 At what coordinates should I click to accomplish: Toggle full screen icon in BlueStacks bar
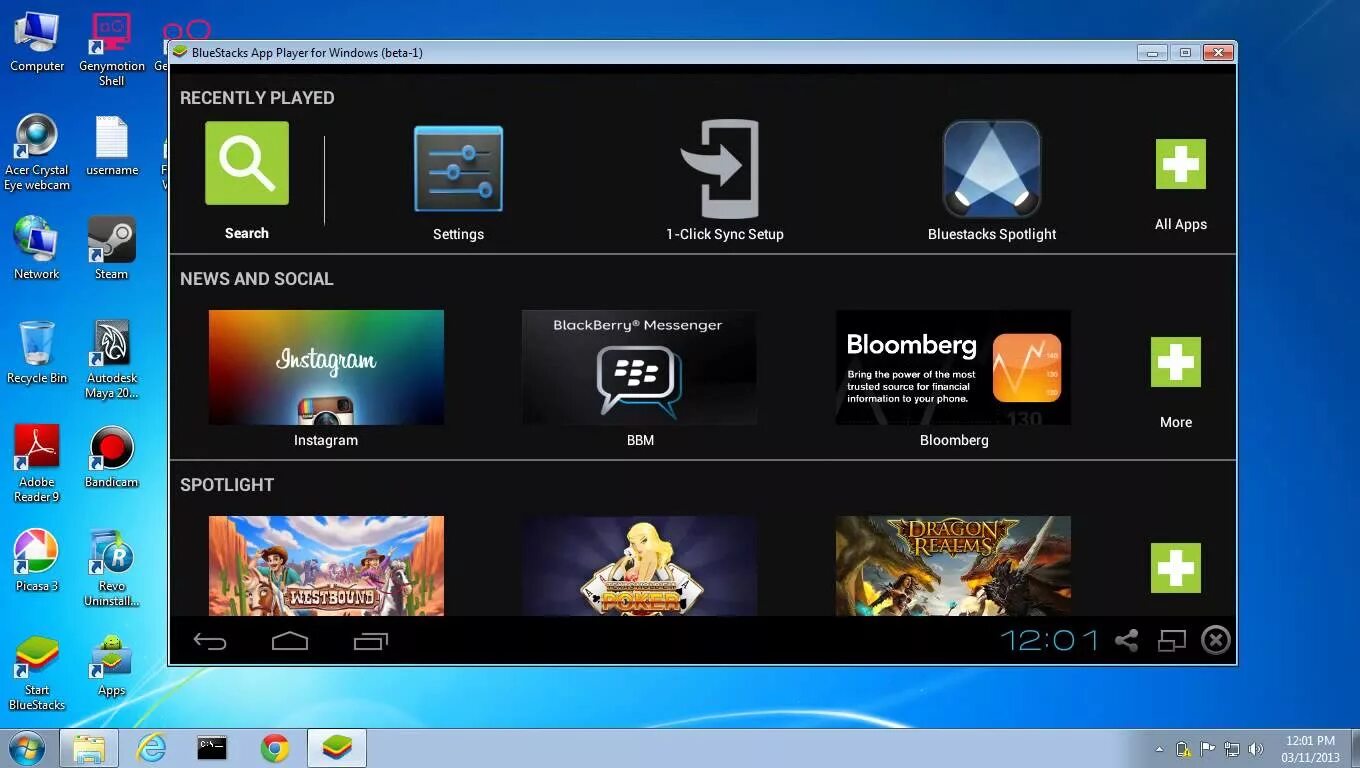tap(1171, 640)
